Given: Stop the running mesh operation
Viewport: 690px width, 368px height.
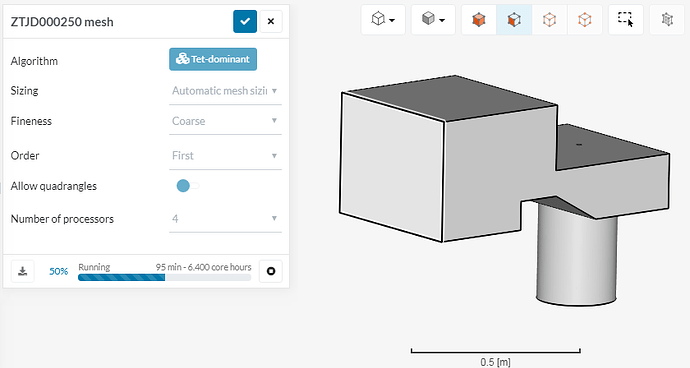Looking at the screenshot, I should [x=271, y=271].
